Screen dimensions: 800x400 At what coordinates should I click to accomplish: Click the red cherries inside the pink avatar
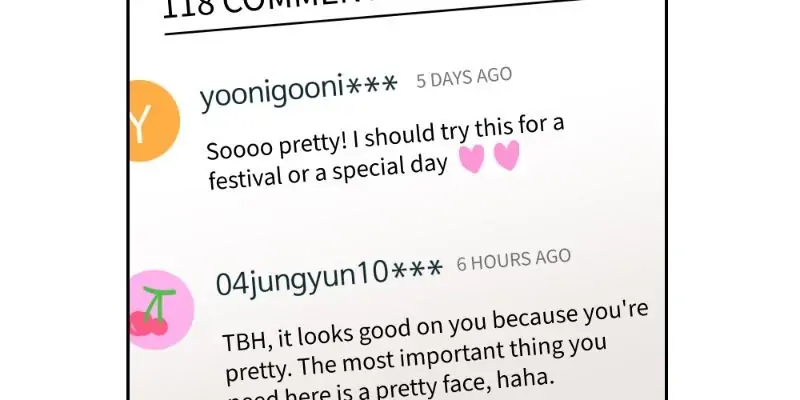click(148, 323)
